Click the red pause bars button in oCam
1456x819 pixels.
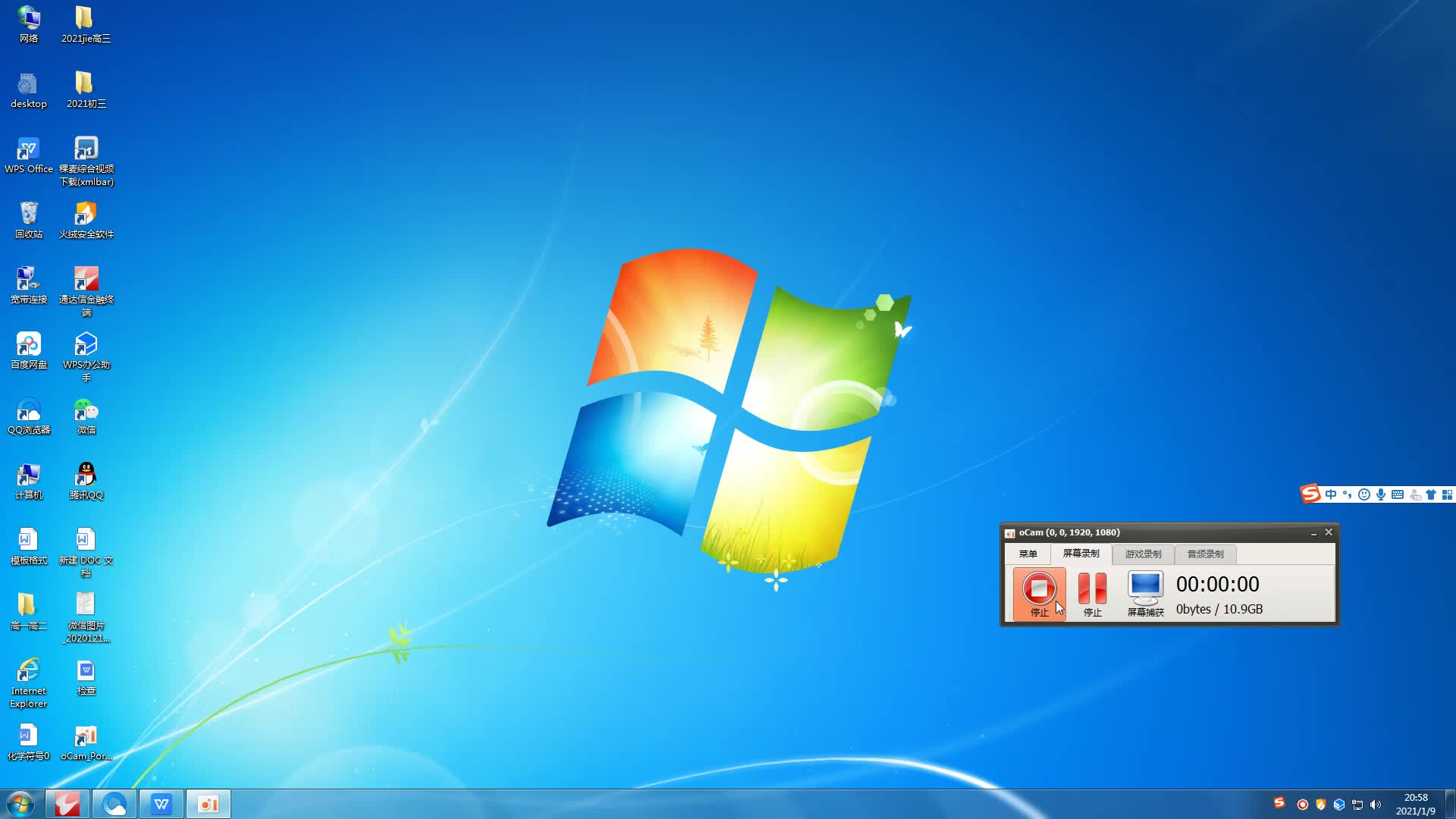(x=1092, y=594)
